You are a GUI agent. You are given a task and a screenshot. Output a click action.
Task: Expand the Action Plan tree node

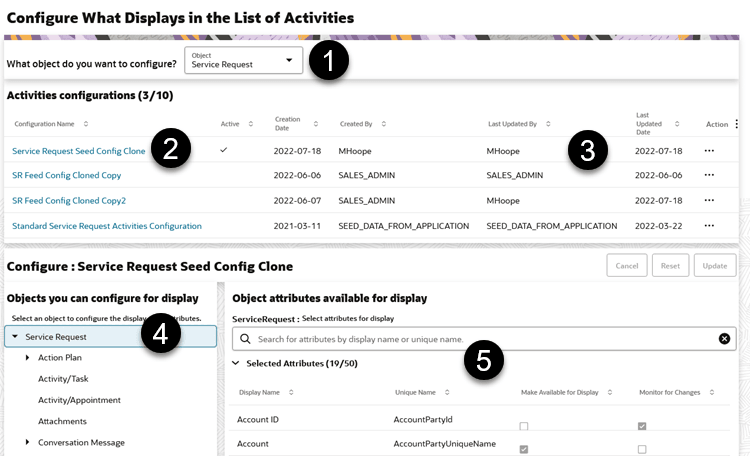click(28, 357)
